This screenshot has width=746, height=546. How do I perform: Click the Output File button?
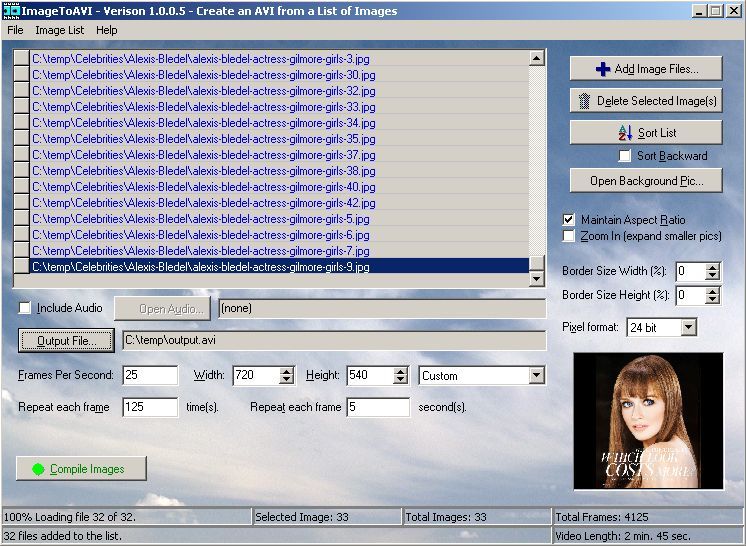67,341
